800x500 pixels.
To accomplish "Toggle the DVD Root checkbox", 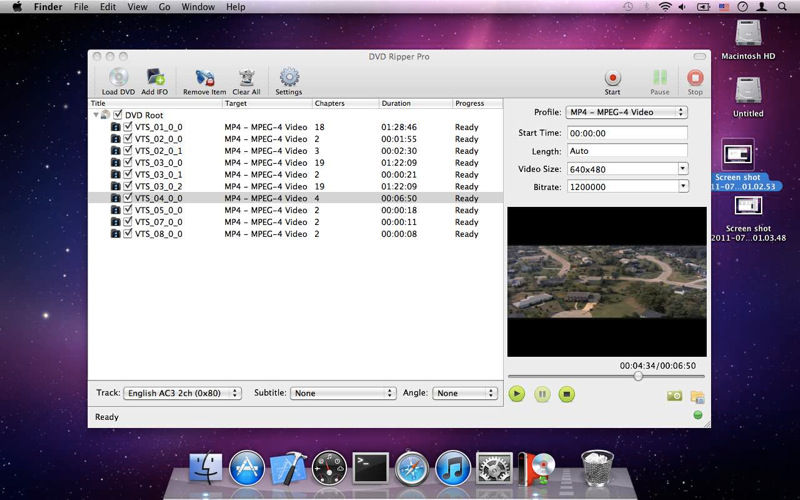I will [118, 115].
